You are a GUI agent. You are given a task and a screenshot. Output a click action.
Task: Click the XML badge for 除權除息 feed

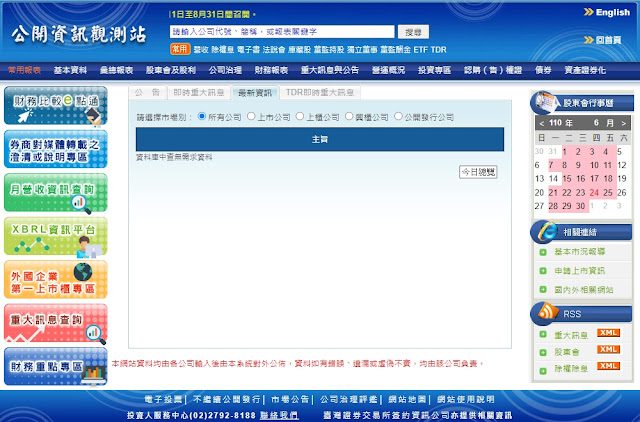pyautogui.click(x=608, y=366)
